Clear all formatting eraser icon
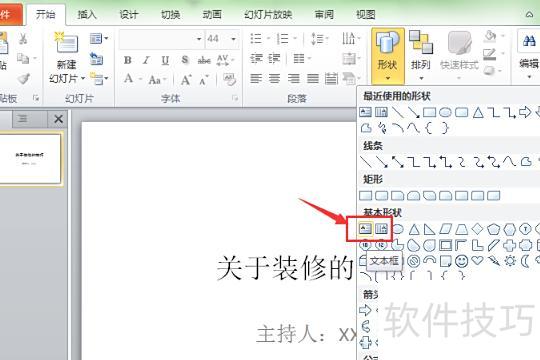 (x=229, y=80)
